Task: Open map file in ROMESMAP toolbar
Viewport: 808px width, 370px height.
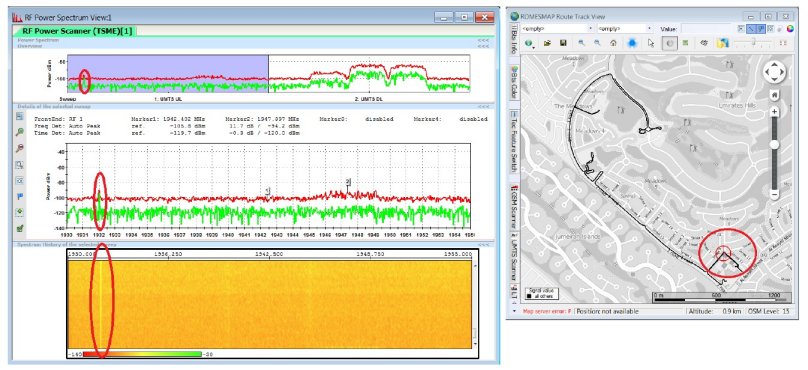Action: point(547,43)
